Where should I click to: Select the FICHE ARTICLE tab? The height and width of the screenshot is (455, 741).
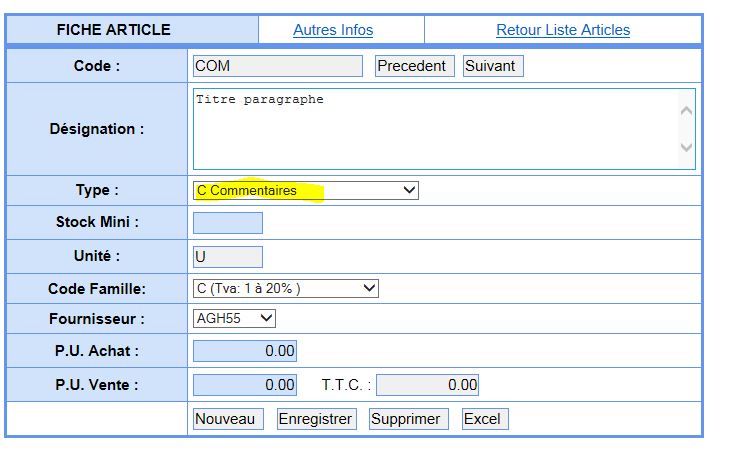tap(113, 30)
